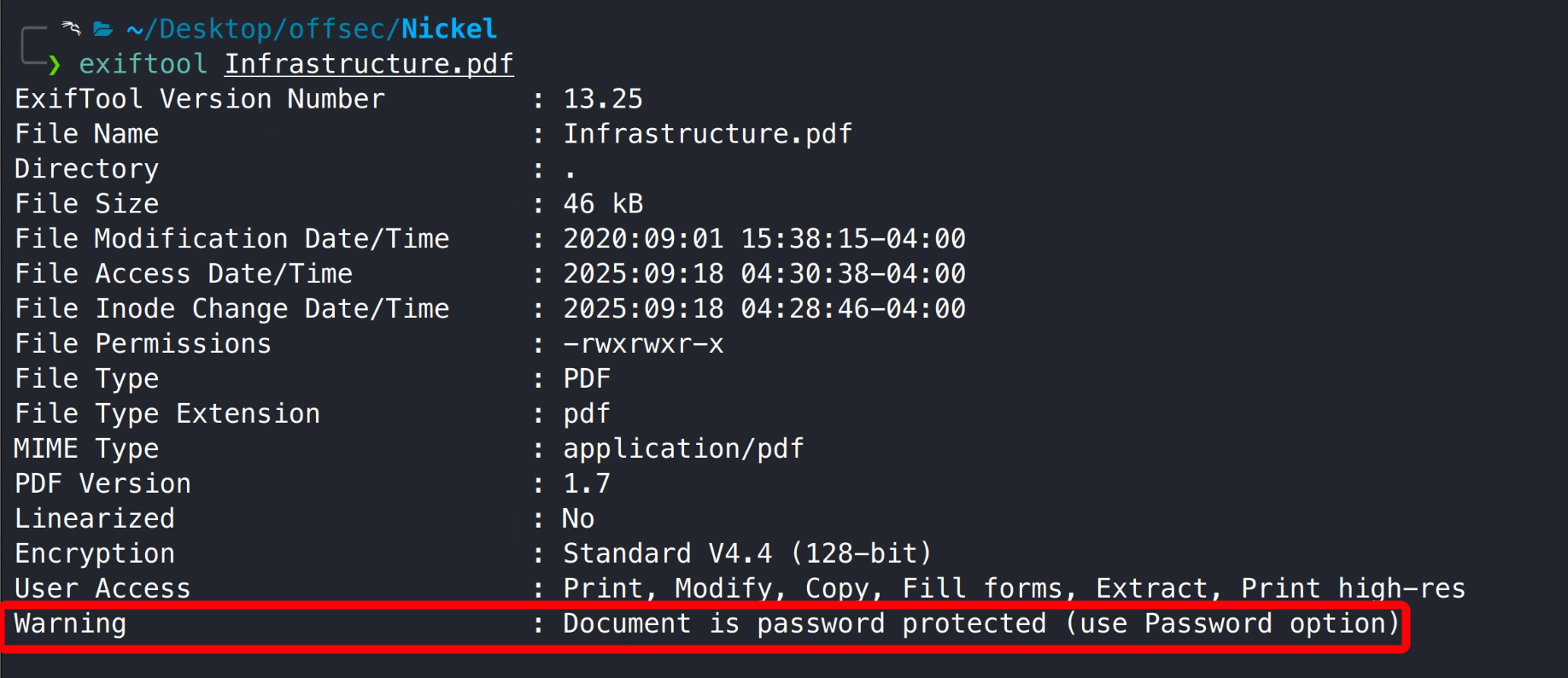Click the Encryption value Standard V4.4
This screenshot has width=1568, height=678.
pos(746,554)
